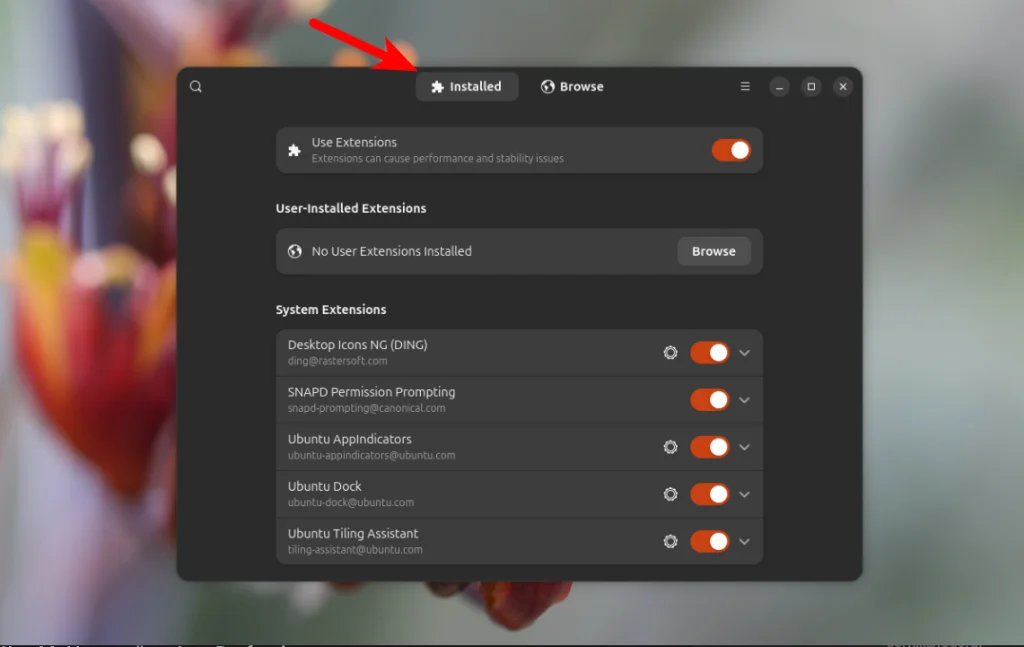The height and width of the screenshot is (647, 1024).
Task: Expand Ubuntu AppIndicators details
Action: (x=744, y=447)
